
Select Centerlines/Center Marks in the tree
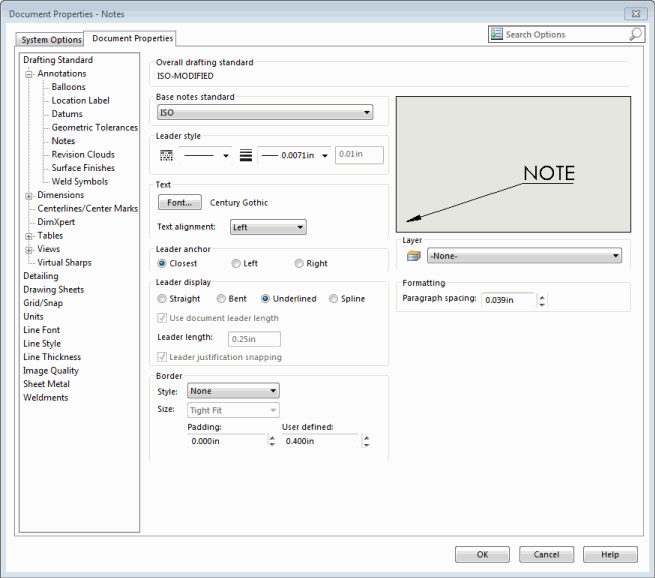pyautogui.click(x=88, y=208)
